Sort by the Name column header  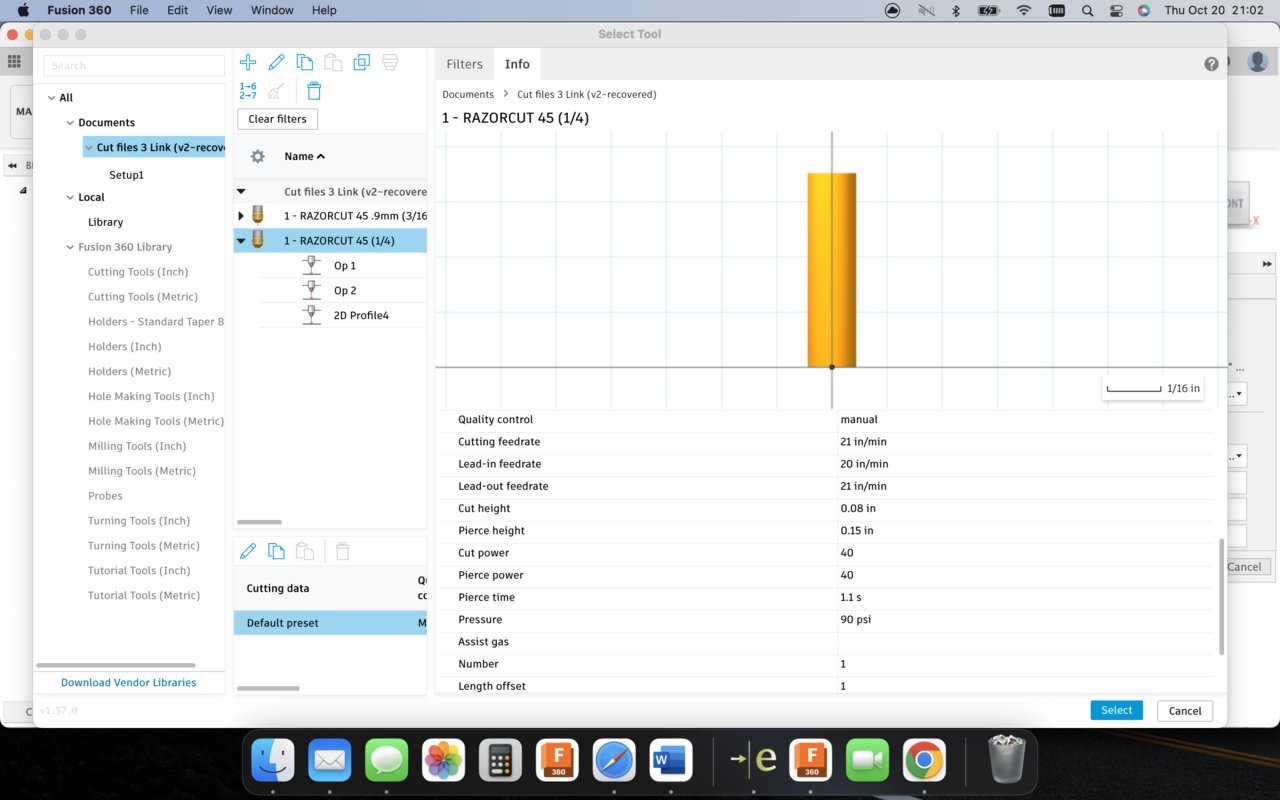click(x=304, y=156)
